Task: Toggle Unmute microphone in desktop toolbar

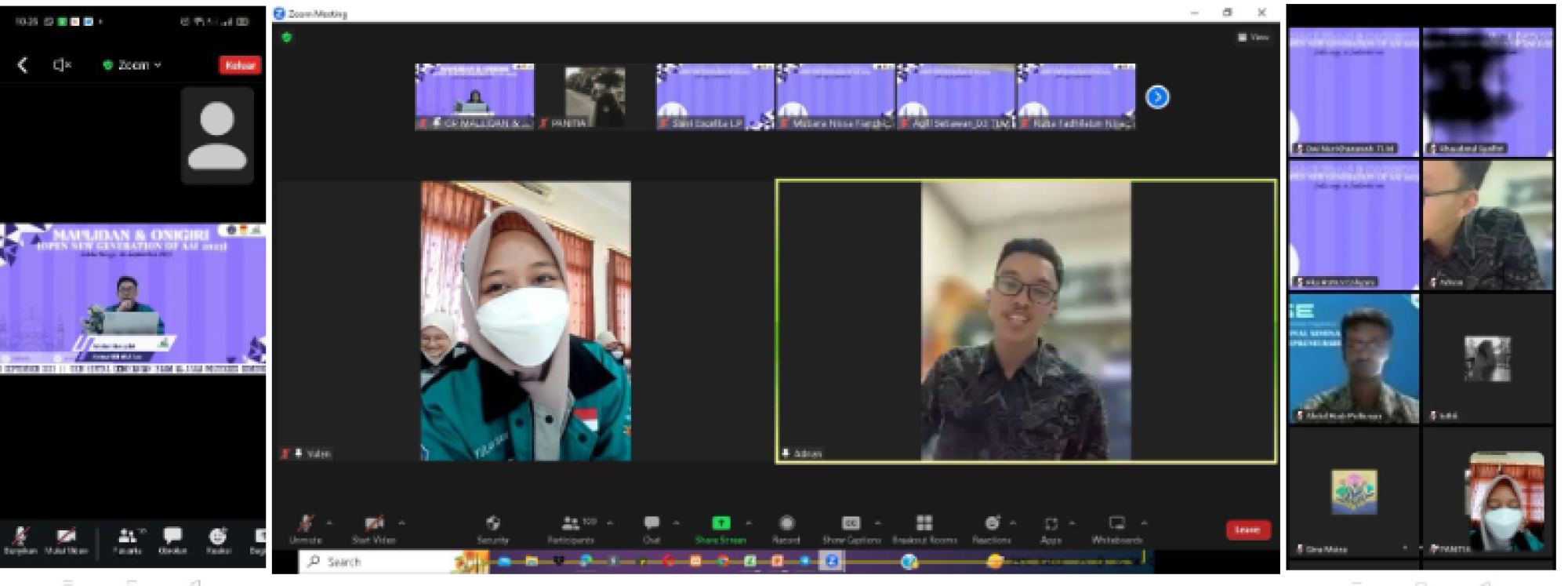Action: click(306, 524)
